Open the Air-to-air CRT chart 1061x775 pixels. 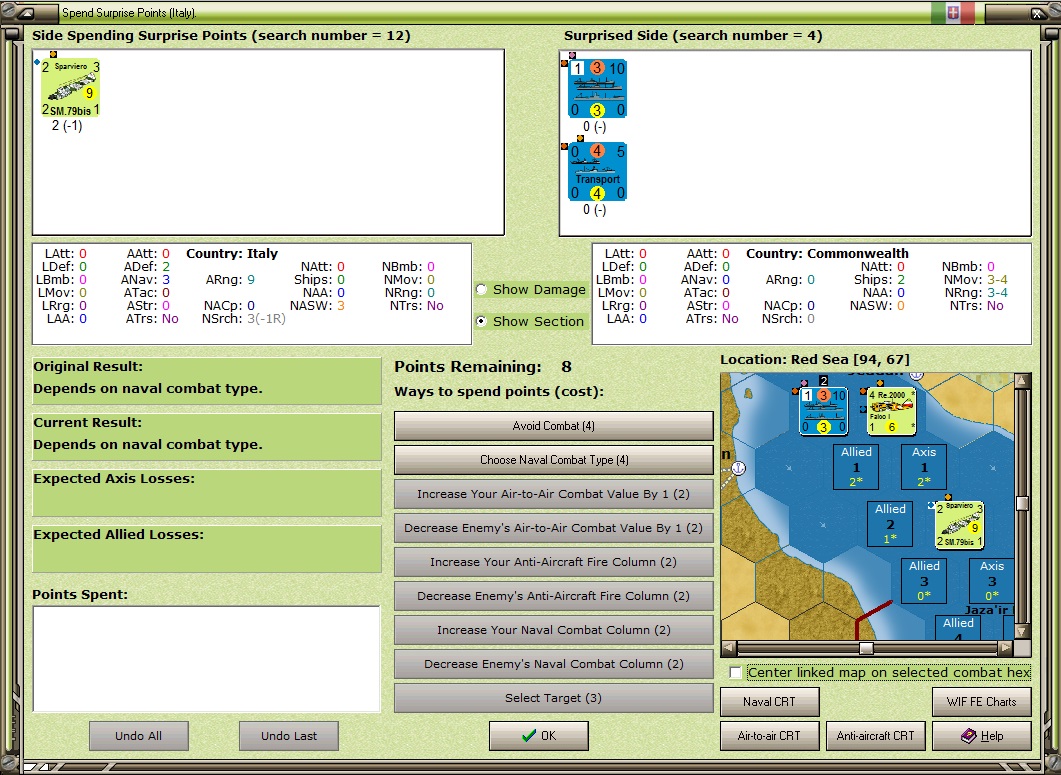pyautogui.click(x=769, y=736)
